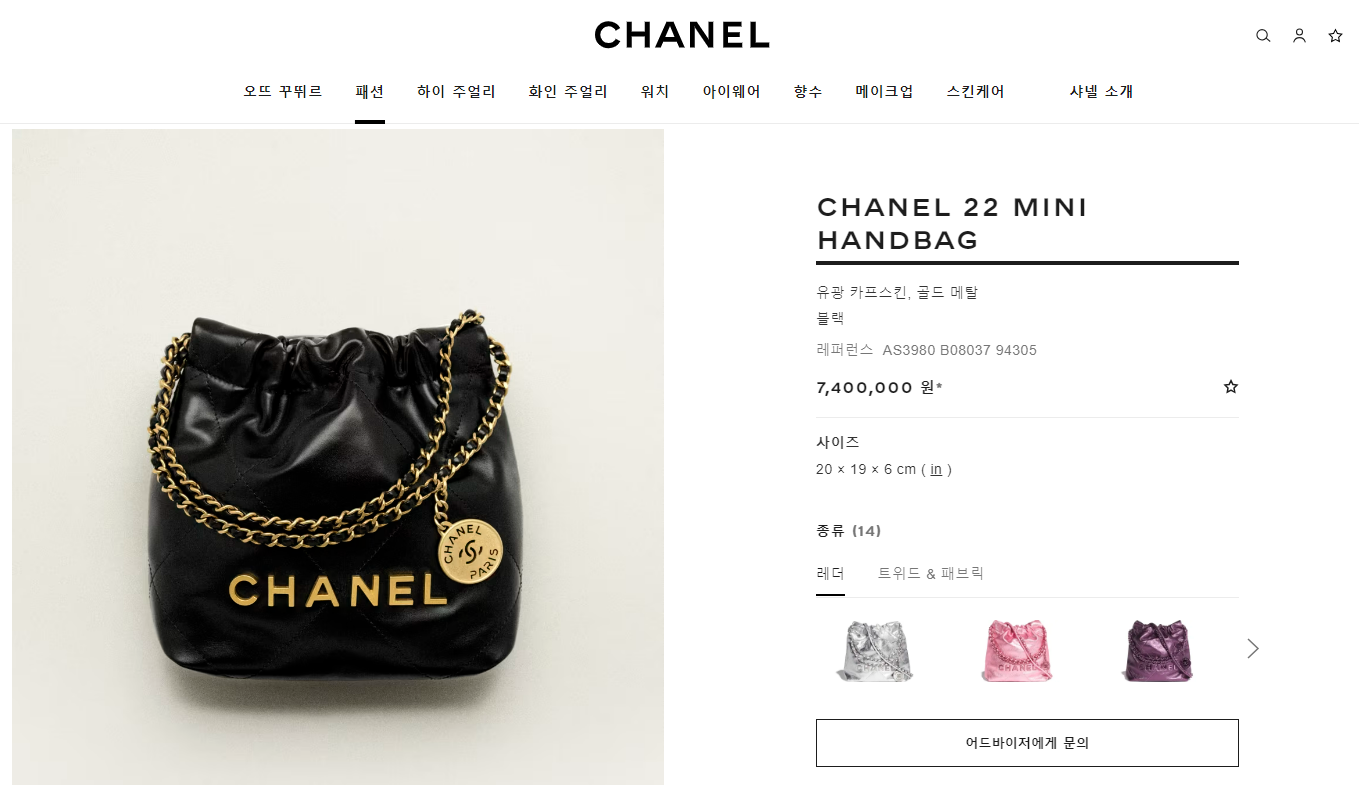Select the purple bag variation thumbnail
Screen dimensions: 1359x785
[1157, 651]
